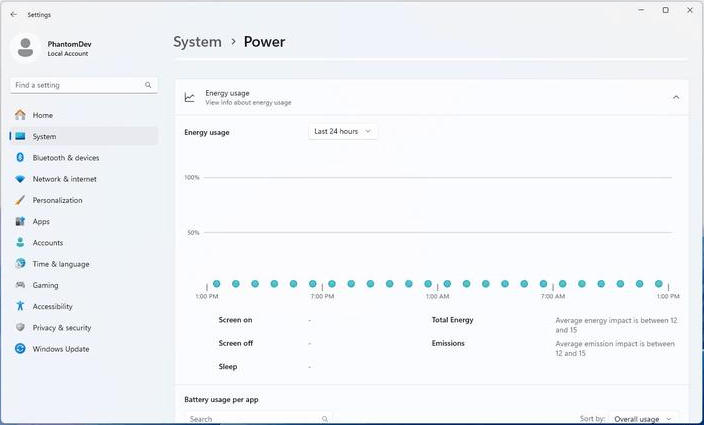Viewport: 704px width, 425px height.
Task: Click the Privacy & security shield icon
Action: [20, 327]
